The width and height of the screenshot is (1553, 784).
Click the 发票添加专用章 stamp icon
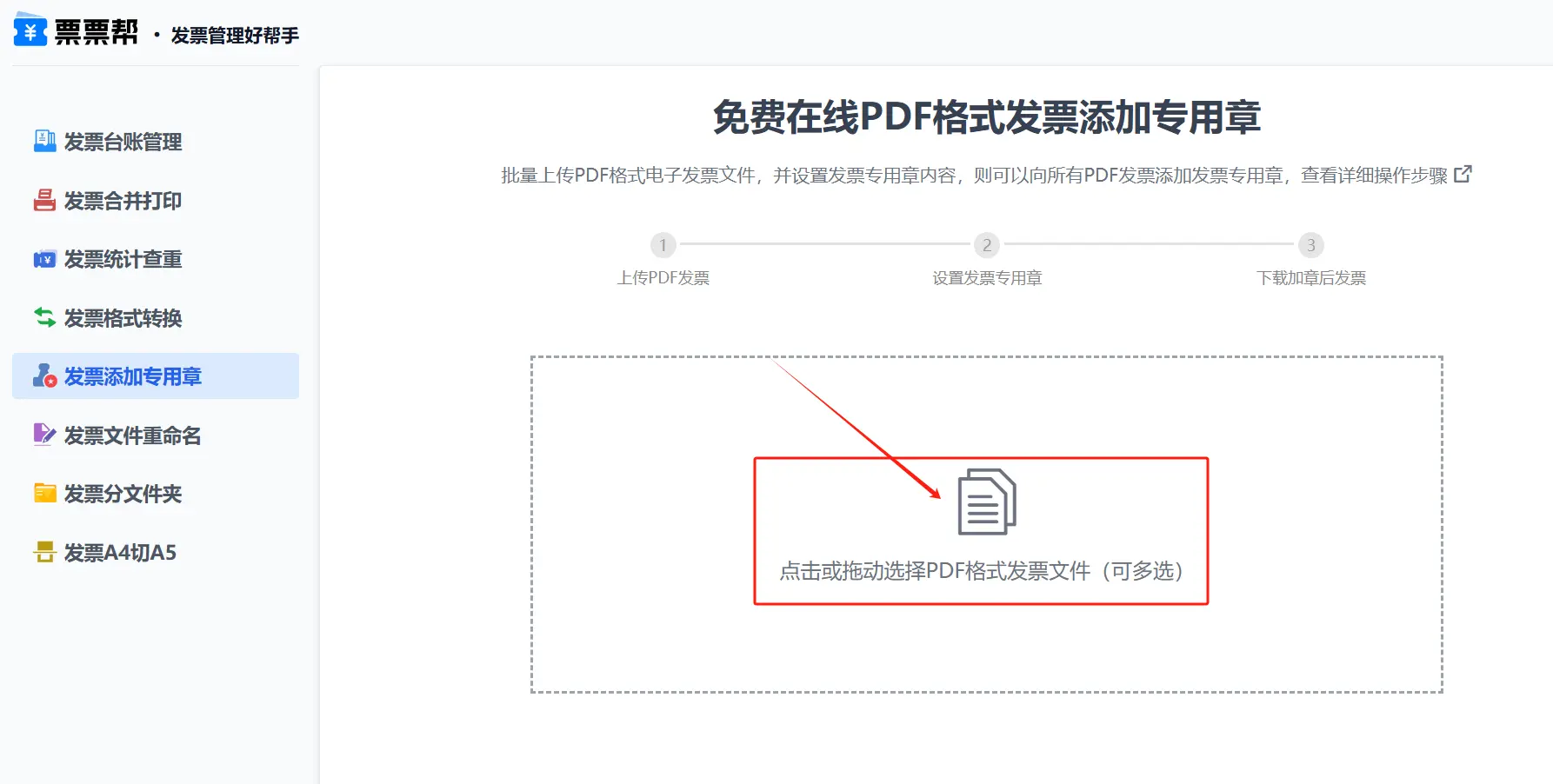pyautogui.click(x=44, y=376)
